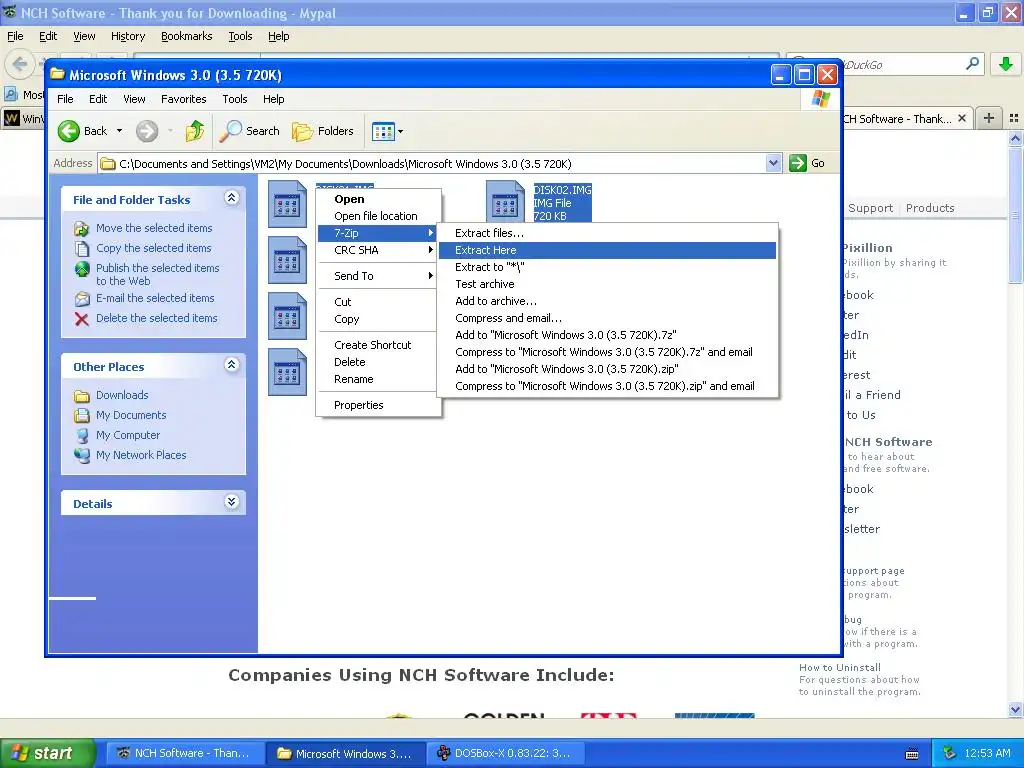Click the red Delete selected items icon
This screenshot has height=768, width=1024.
[x=82, y=319]
